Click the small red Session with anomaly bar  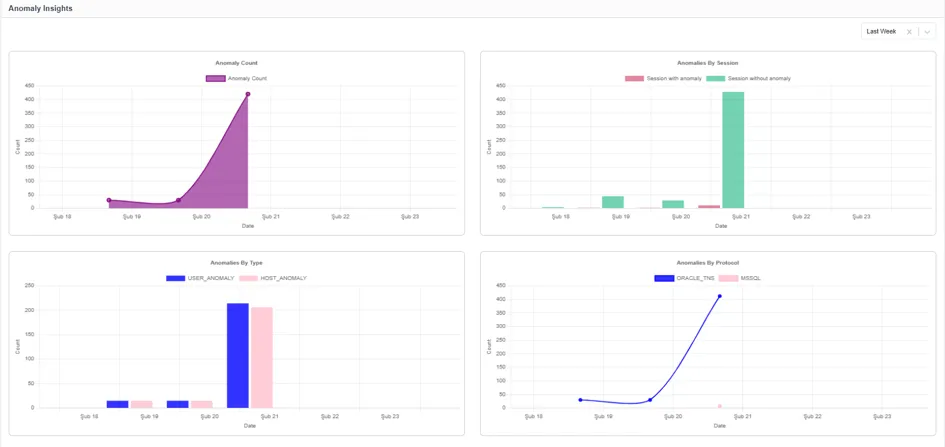[x=709, y=207]
